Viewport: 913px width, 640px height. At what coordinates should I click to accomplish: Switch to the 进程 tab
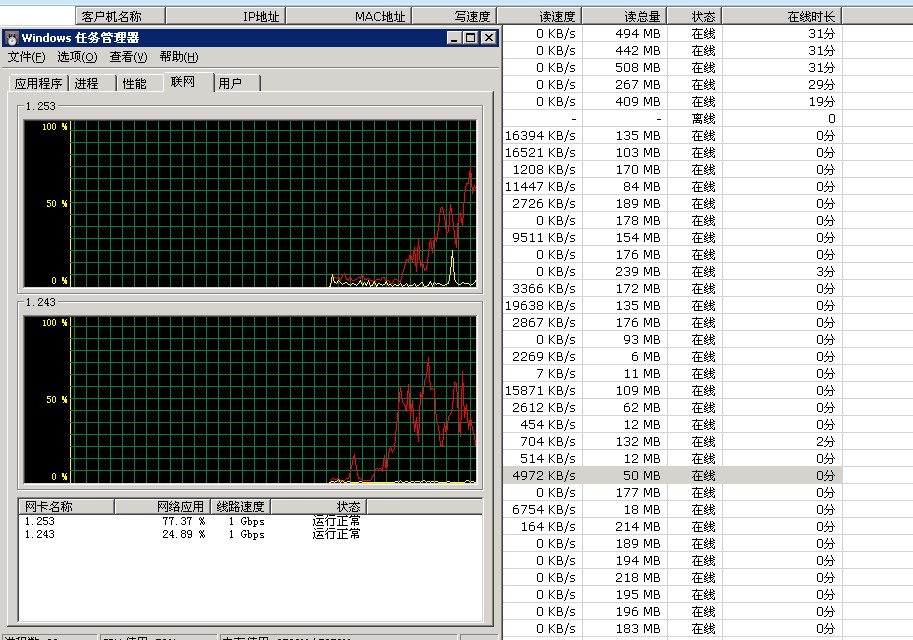(87, 84)
